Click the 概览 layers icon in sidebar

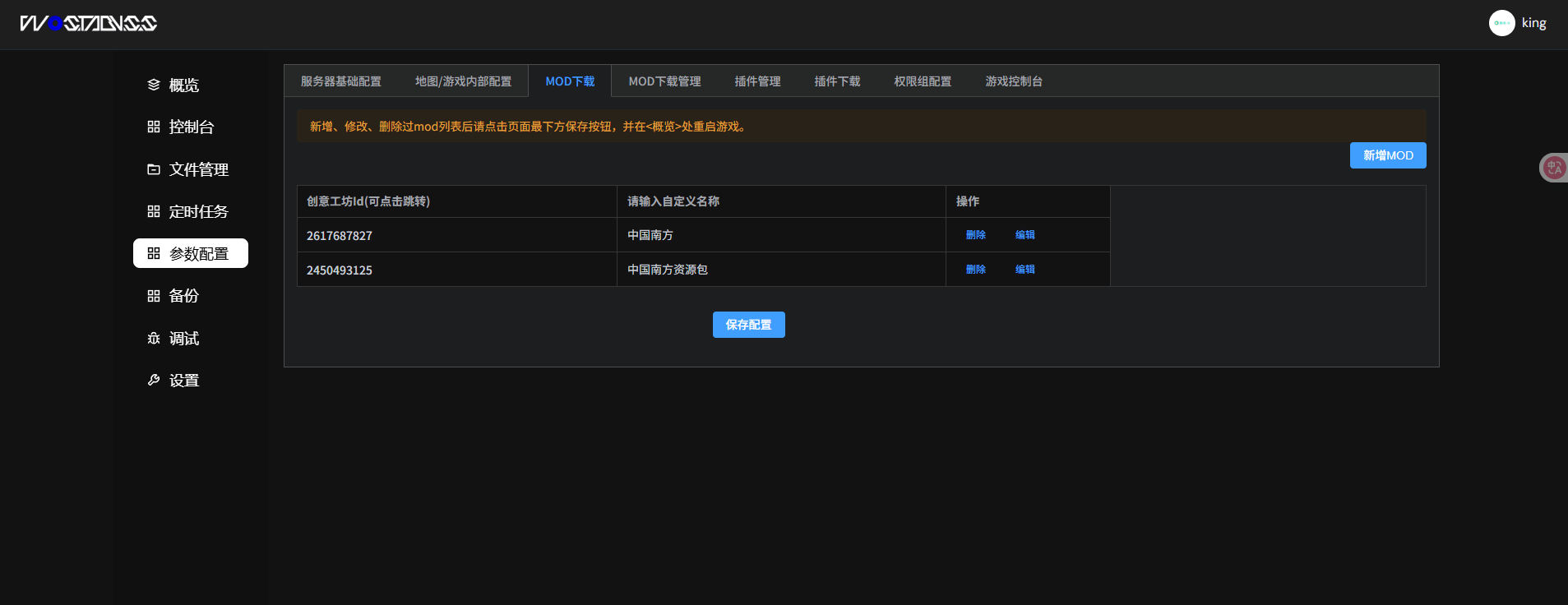[154, 85]
